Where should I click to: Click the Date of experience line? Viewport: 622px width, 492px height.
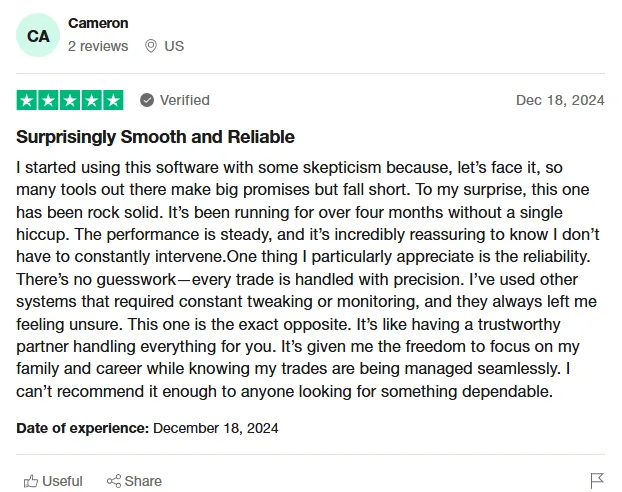147,428
